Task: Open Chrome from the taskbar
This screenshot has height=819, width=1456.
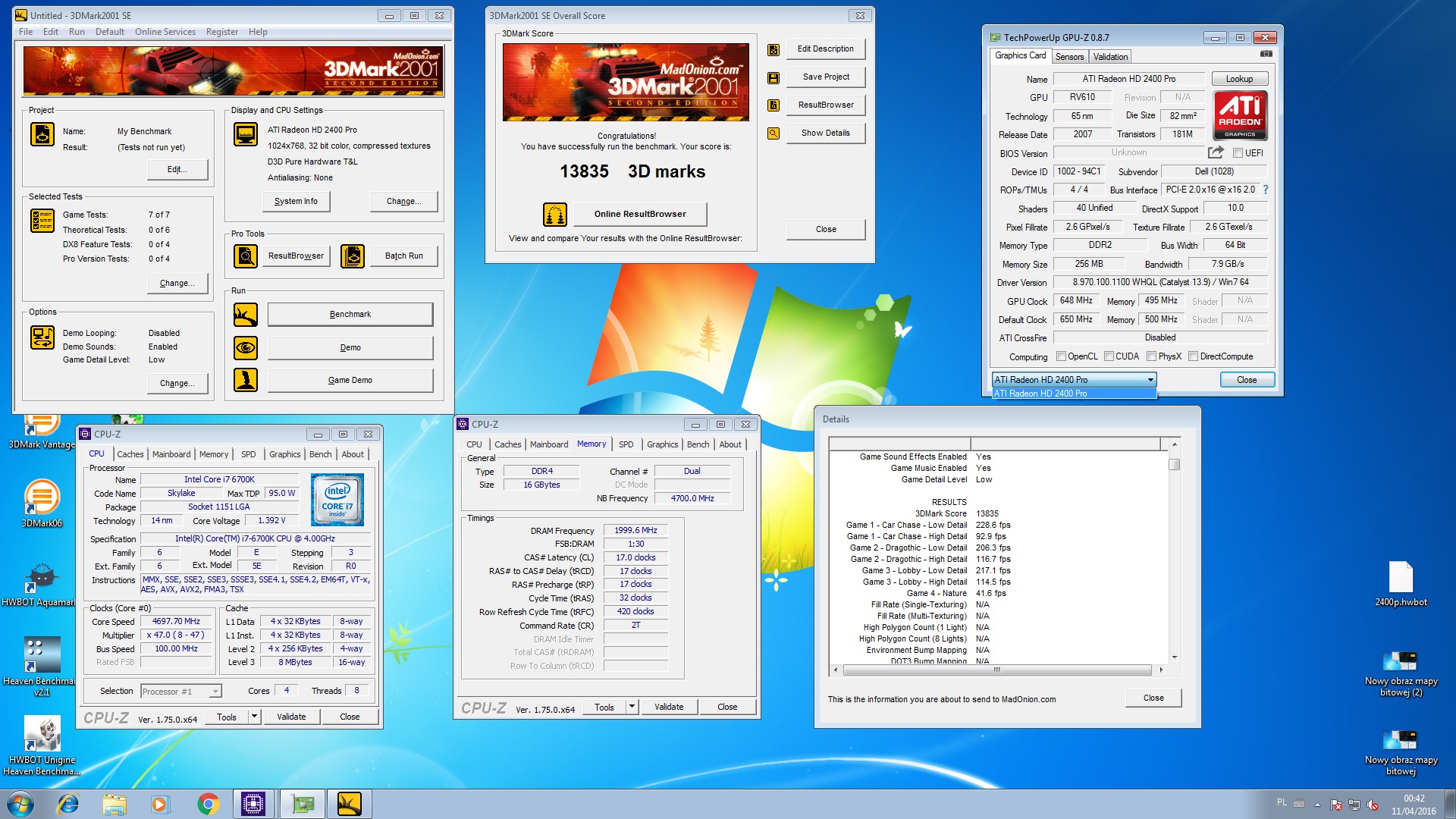Action: click(208, 804)
